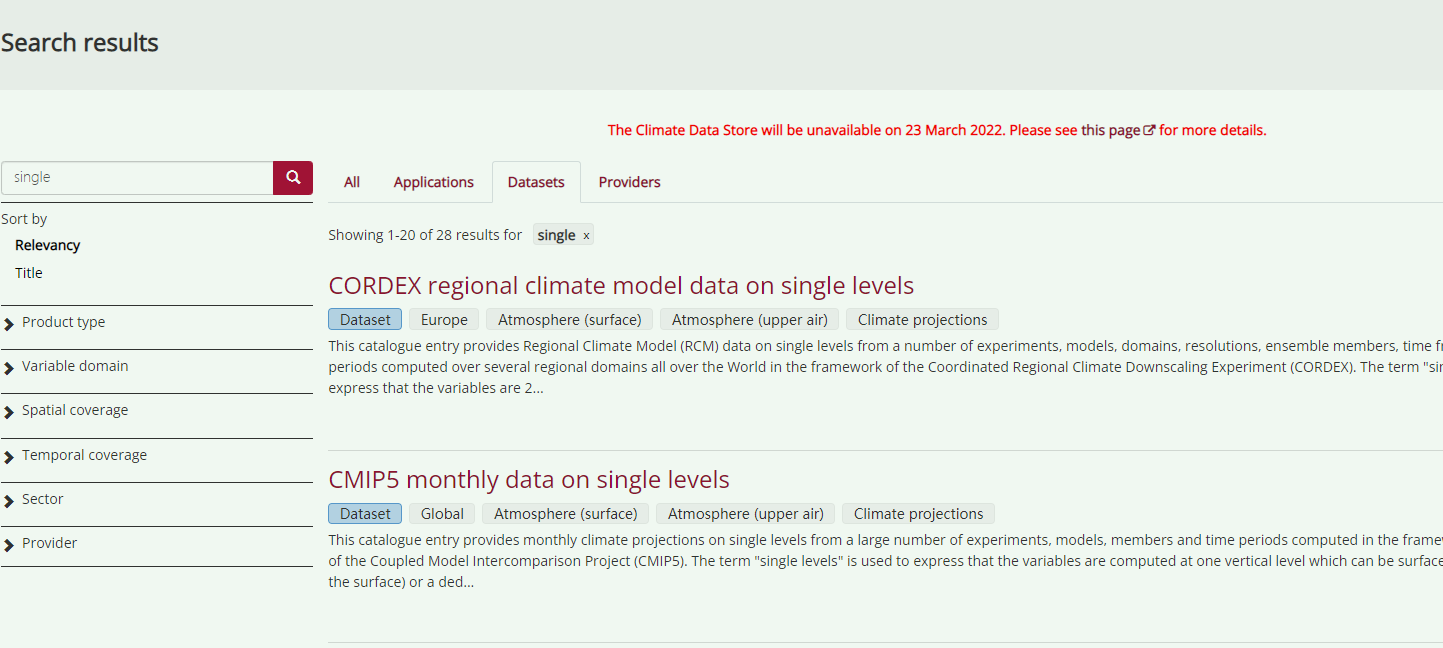
Task: Click Climate projections tag under CMIP5
Action: pos(918,514)
